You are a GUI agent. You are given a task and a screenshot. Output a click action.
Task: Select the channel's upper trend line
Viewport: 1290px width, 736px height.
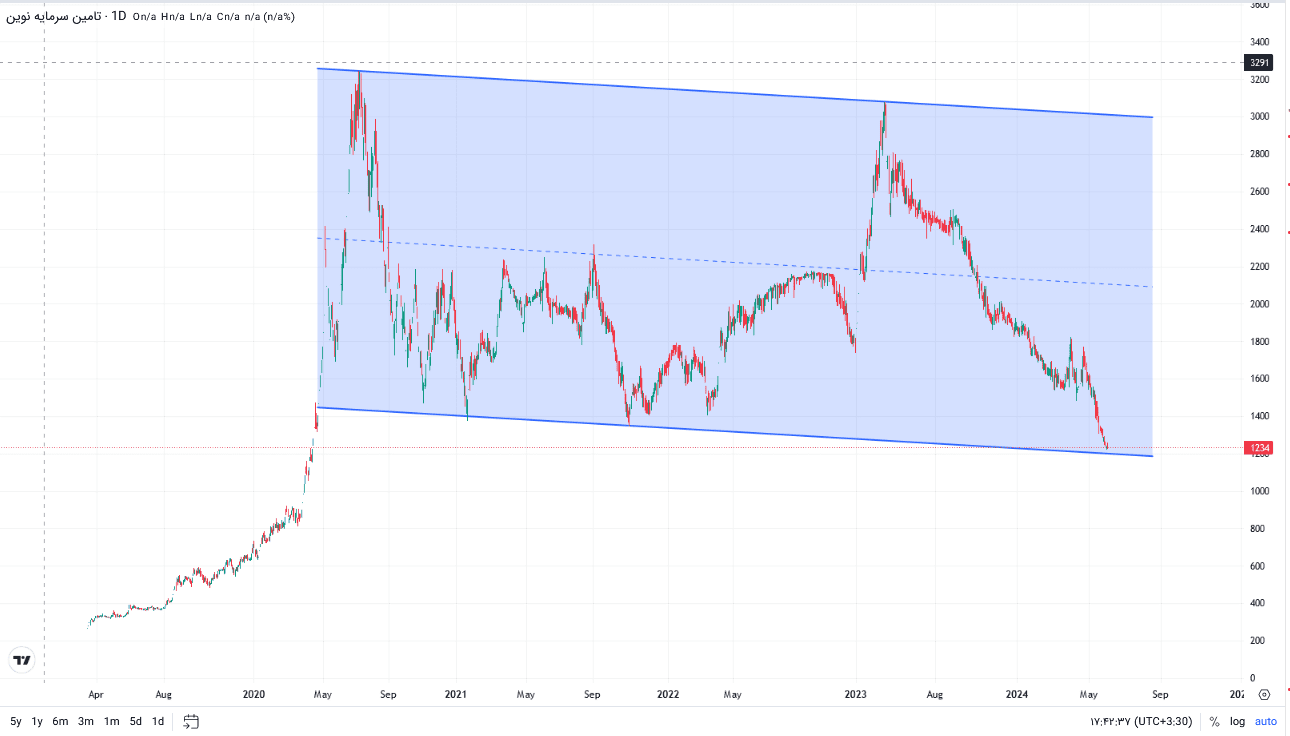(x=735, y=92)
